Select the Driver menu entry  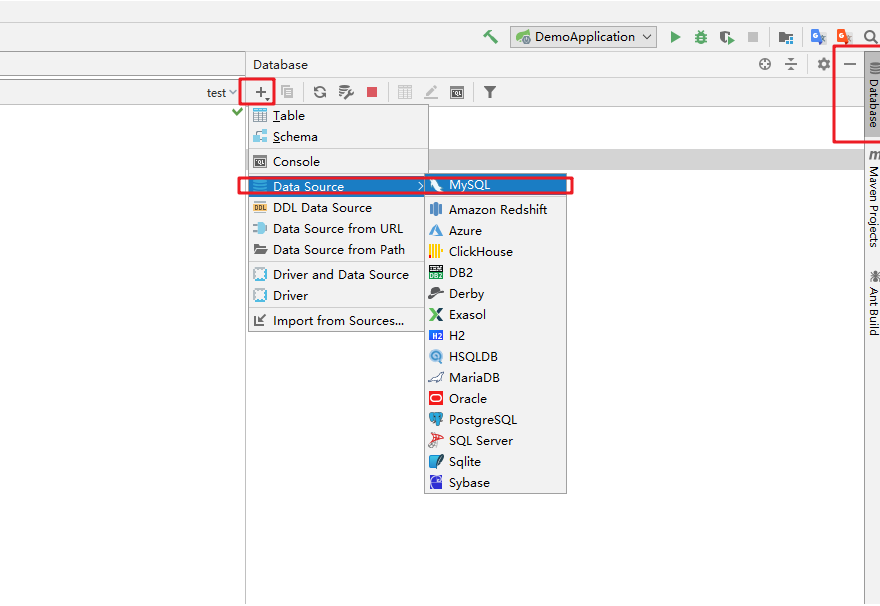click(337, 296)
